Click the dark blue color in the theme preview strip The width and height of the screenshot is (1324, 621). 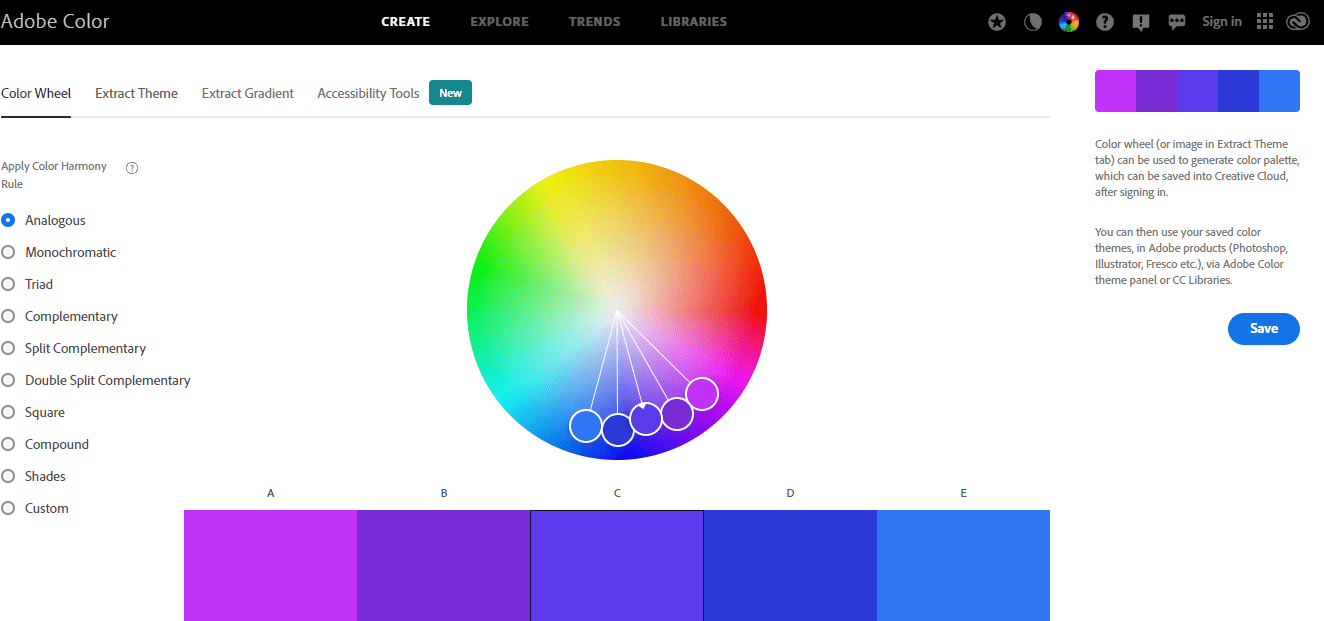pyautogui.click(x=1238, y=91)
